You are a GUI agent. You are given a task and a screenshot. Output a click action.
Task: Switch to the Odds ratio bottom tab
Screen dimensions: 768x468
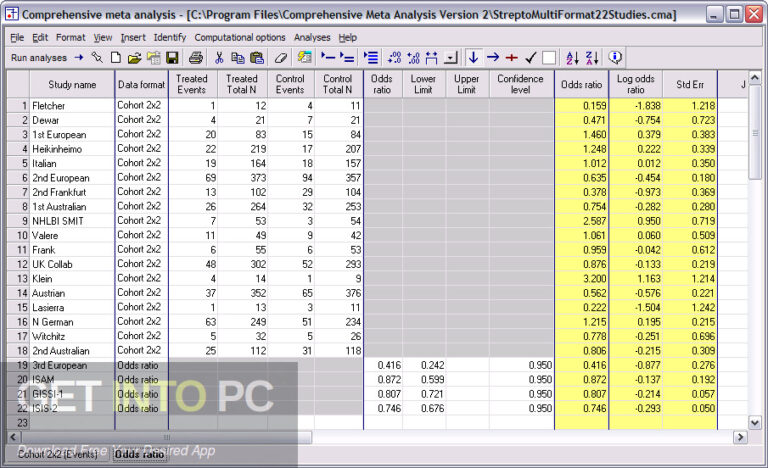click(140, 454)
